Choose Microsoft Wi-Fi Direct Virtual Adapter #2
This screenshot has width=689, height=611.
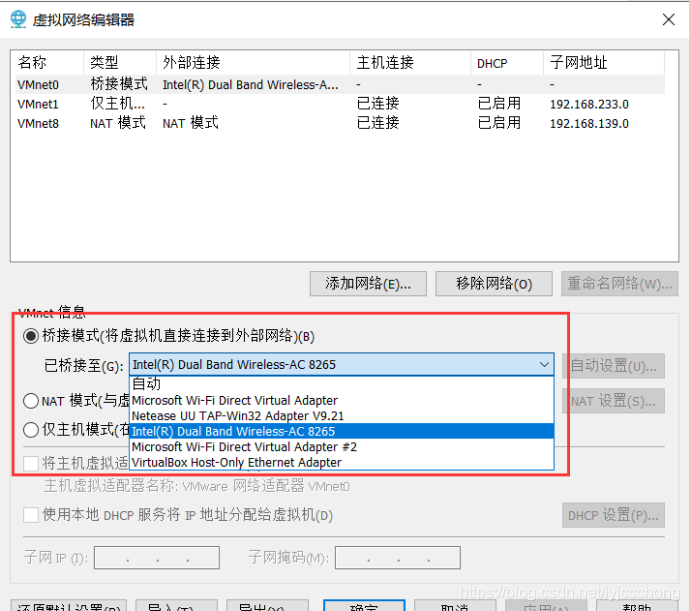[x=342, y=447]
